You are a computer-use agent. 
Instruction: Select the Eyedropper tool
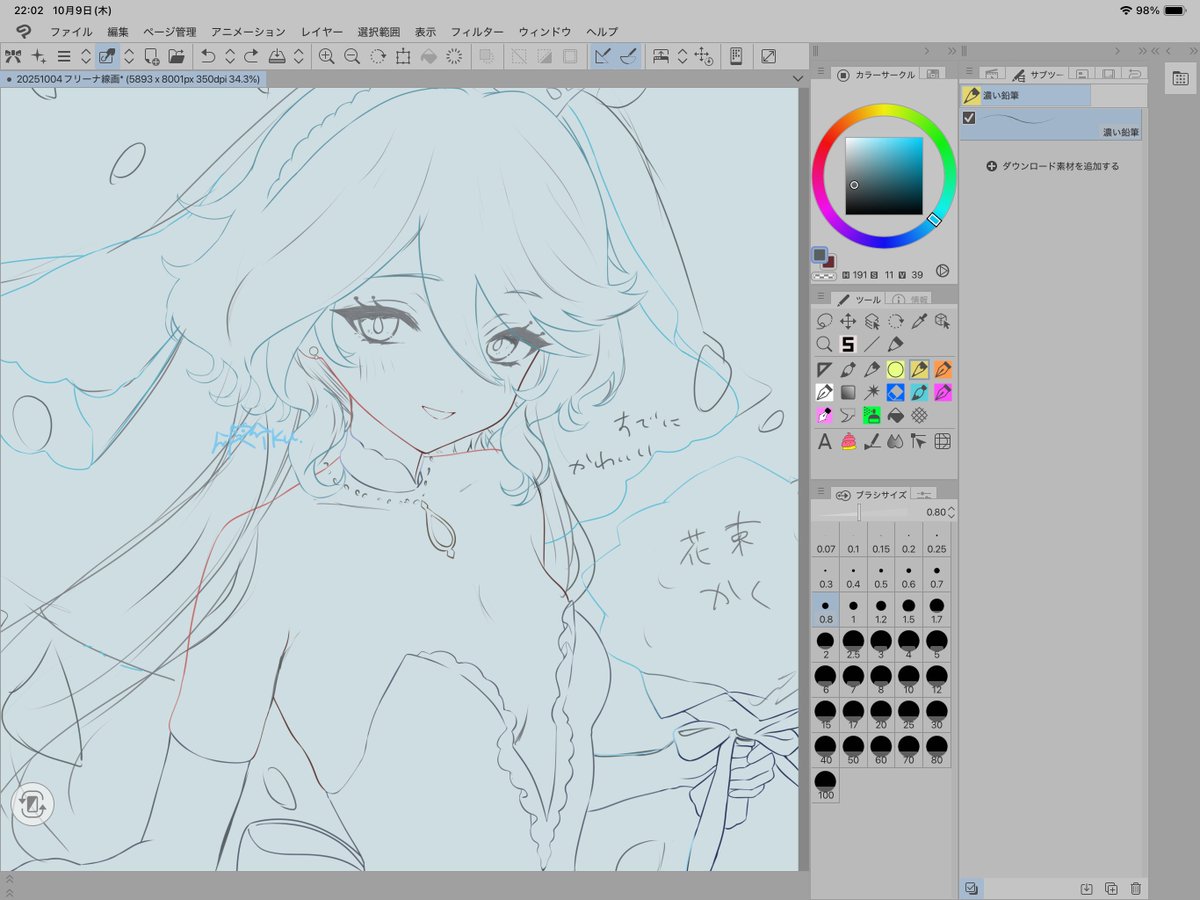click(x=919, y=321)
